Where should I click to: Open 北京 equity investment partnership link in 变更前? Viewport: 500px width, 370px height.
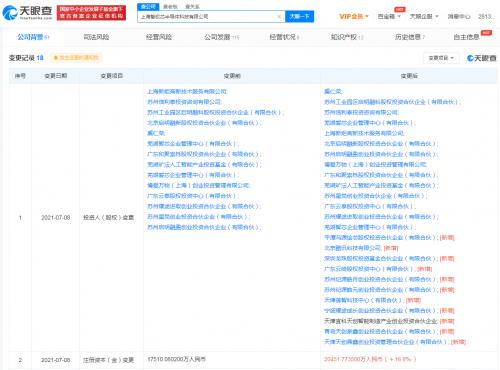click(x=203, y=123)
